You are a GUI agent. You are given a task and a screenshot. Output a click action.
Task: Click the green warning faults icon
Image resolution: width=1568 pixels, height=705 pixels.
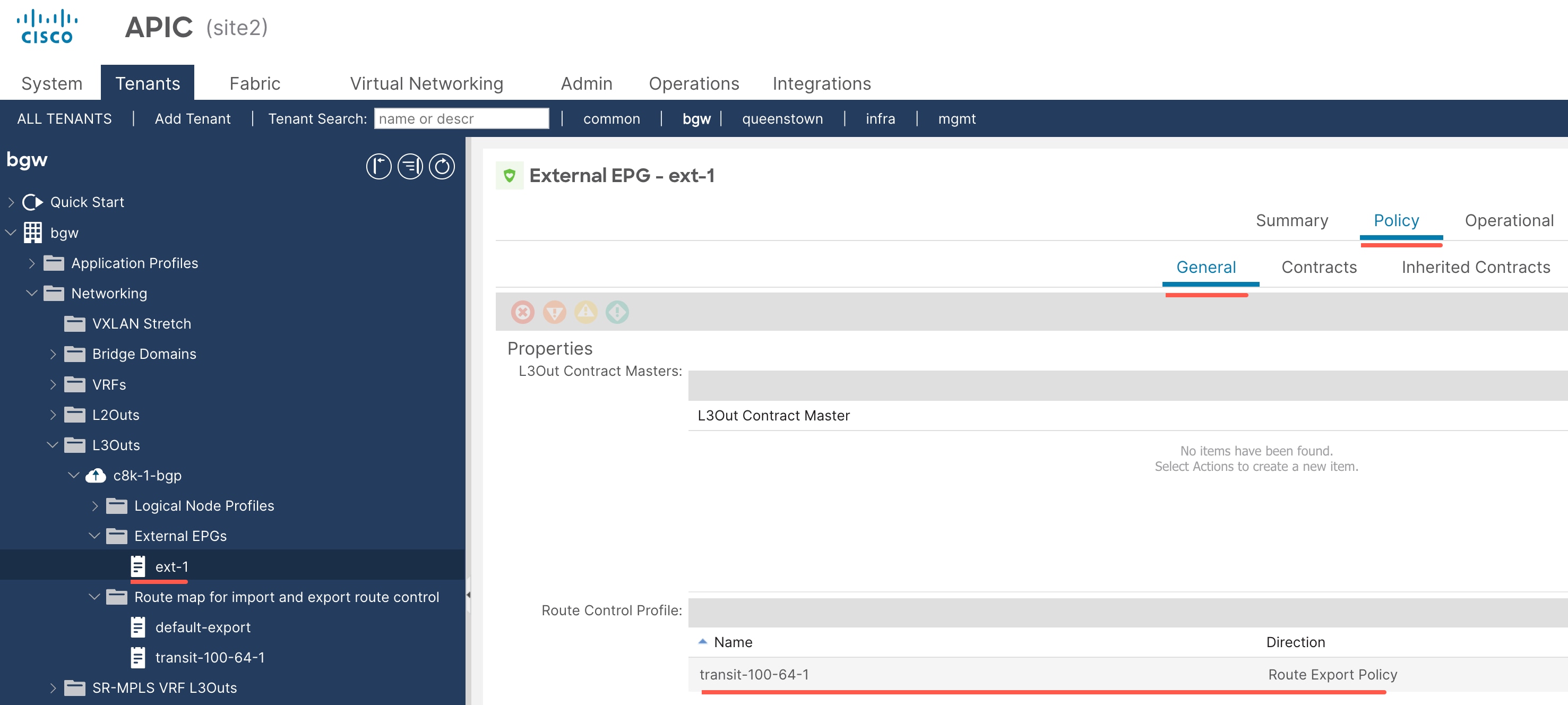pos(617,312)
